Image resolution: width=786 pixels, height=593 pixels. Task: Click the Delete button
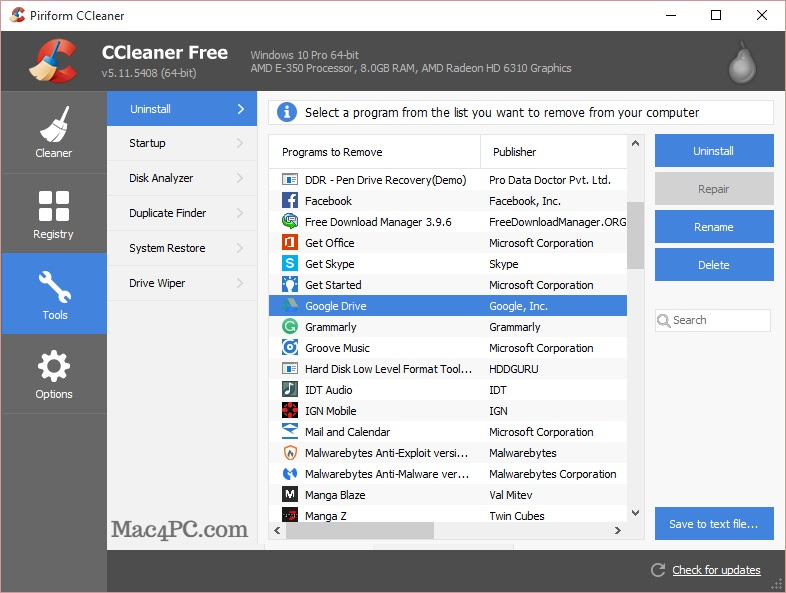point(714,265)
